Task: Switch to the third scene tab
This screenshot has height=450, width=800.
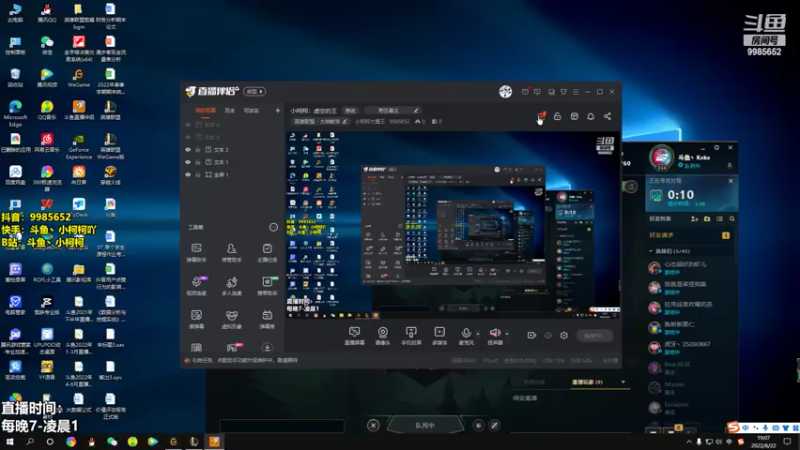Action: pos(251,110)
